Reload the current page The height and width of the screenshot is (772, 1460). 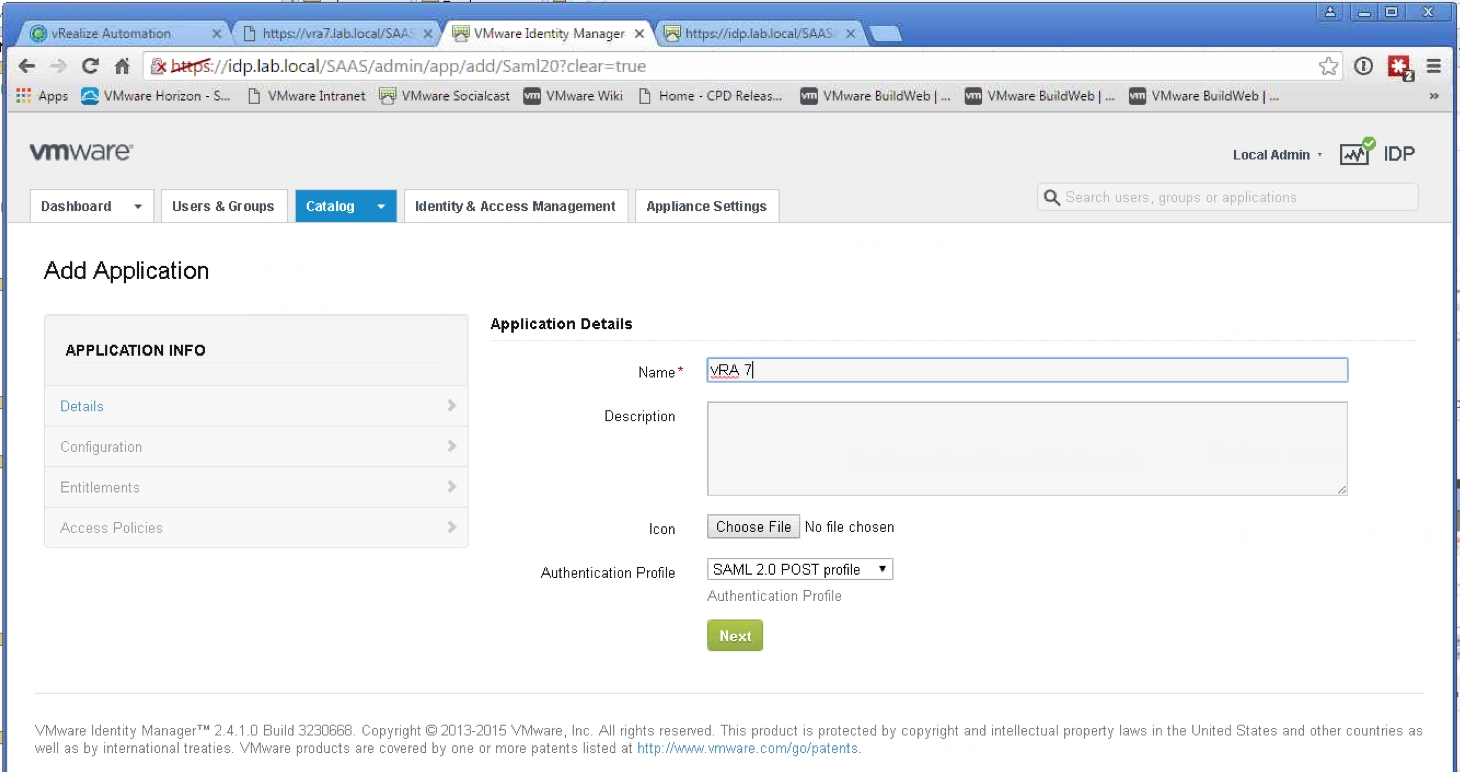pos(90,66)
